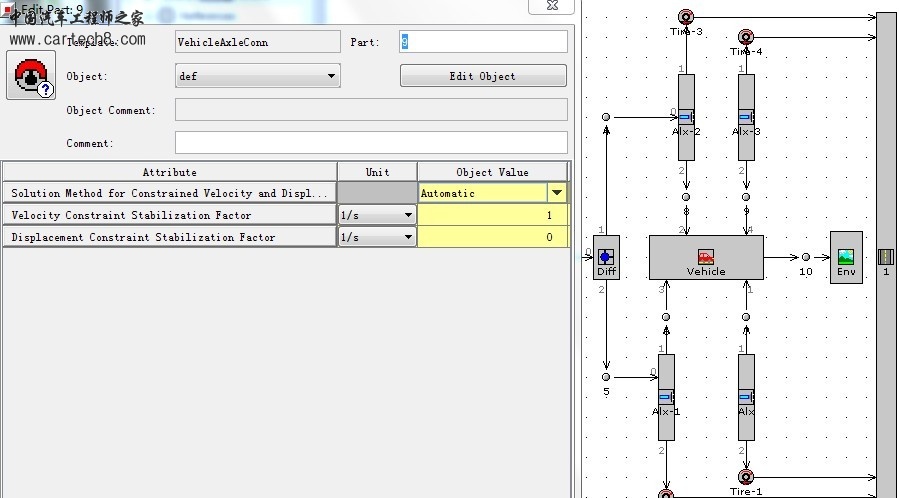The image size is (899, 498).
Task: Select Velocity Constraint Stabilization Factor attribute row
Action: 170,215
